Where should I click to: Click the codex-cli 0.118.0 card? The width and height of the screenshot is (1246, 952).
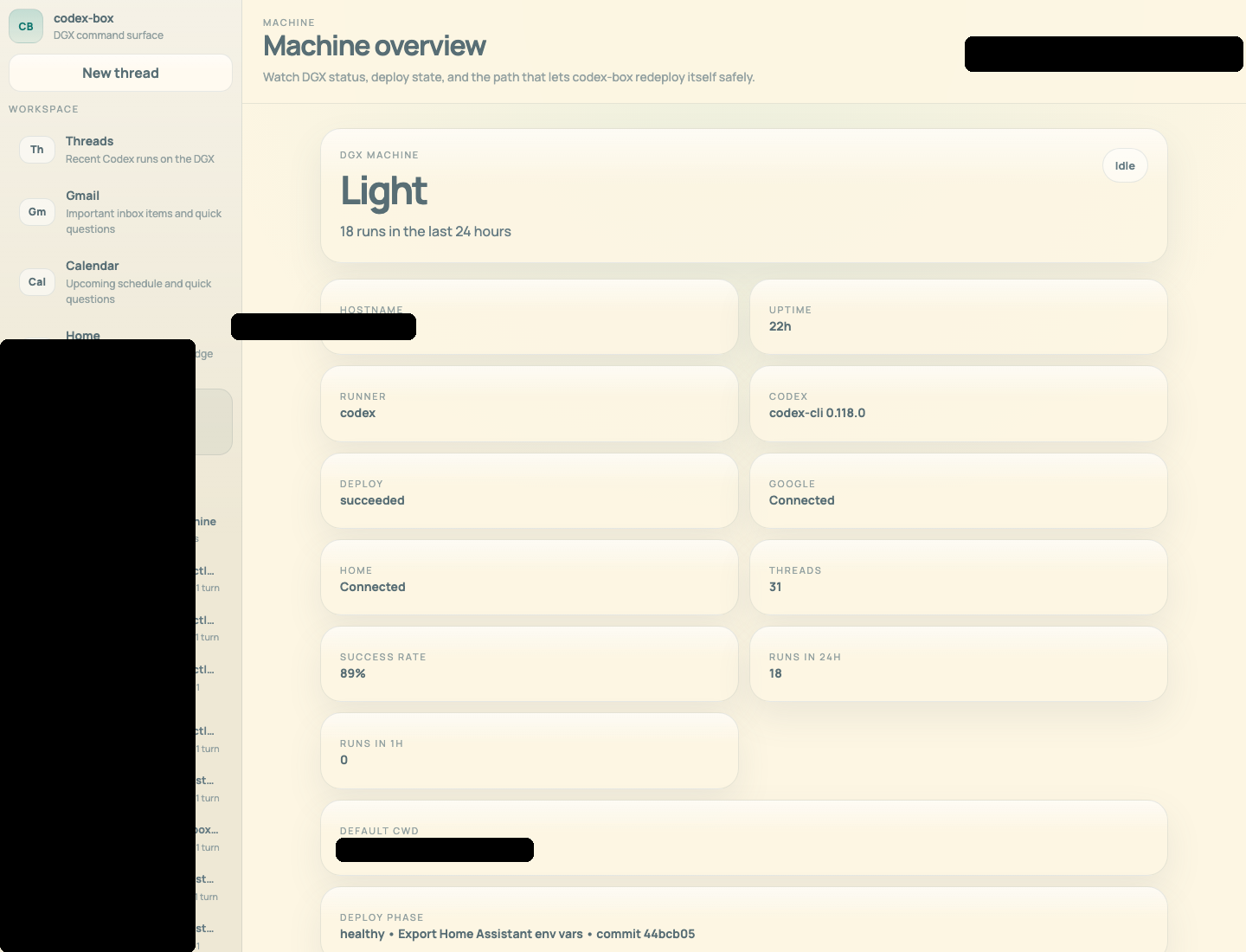[958, 403]
